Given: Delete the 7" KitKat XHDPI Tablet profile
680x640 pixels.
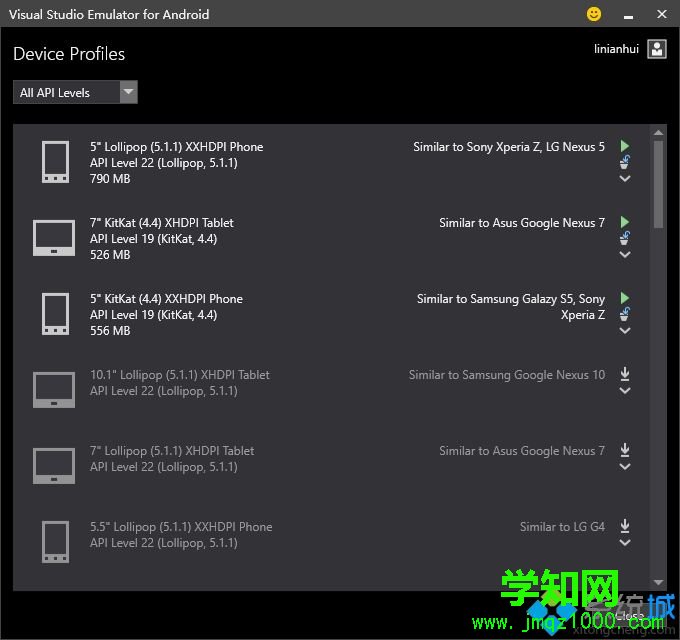Looking at the screenshot, I should click(624, 238).
